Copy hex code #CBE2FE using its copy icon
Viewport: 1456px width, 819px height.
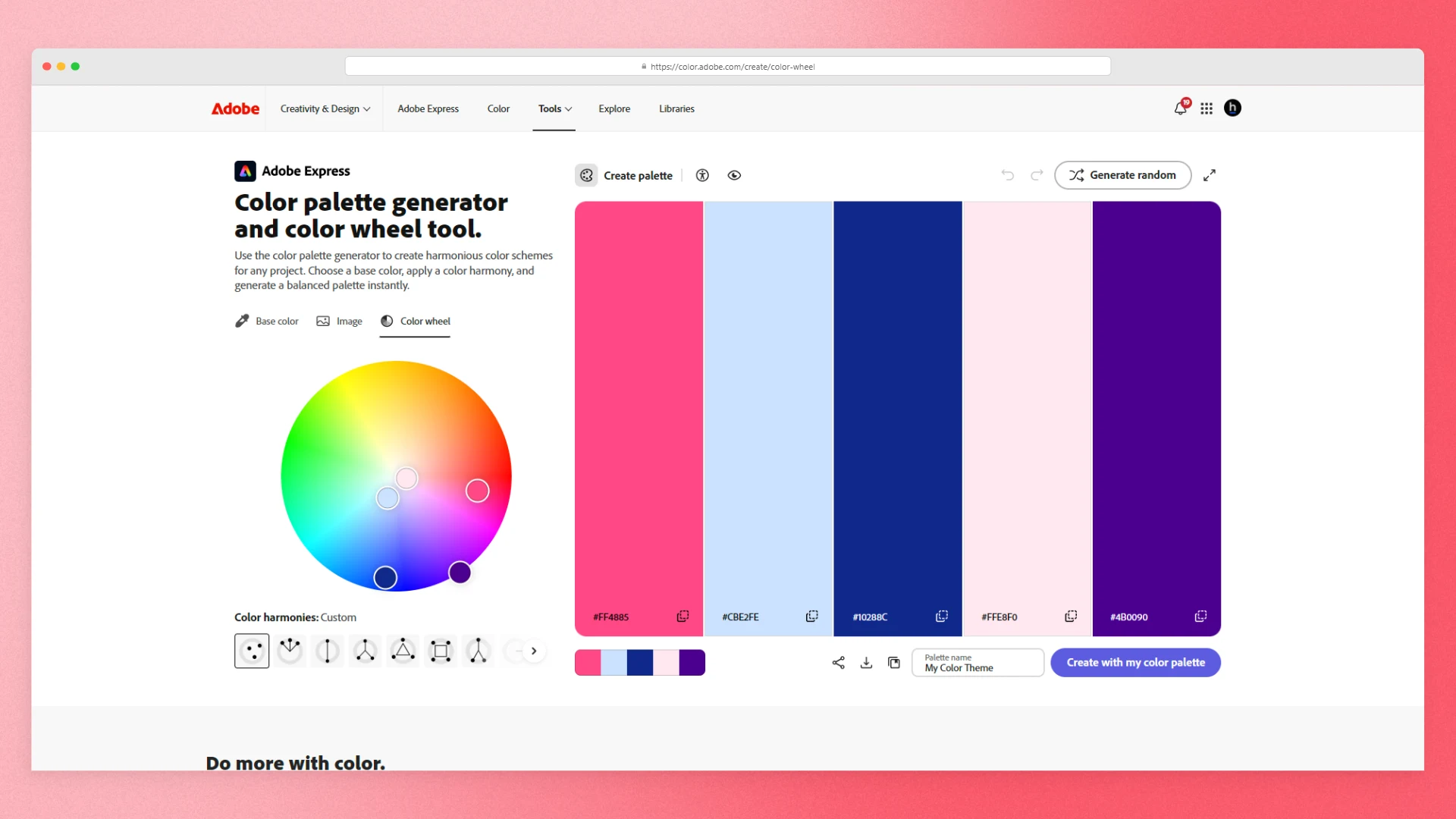811,617
